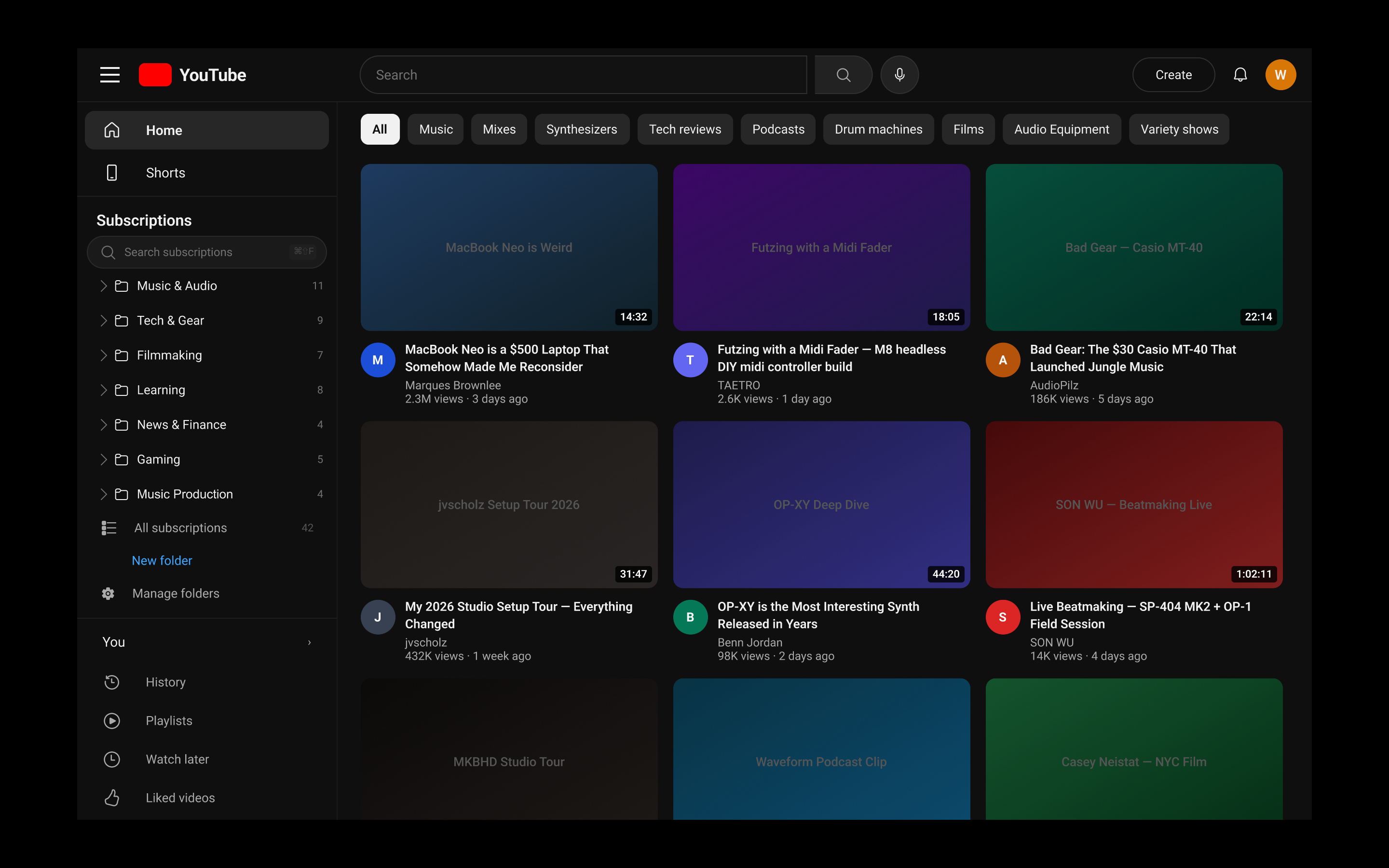Click the All subscriptions list icon
This screenshot has height=868, width=1389.
109,528
